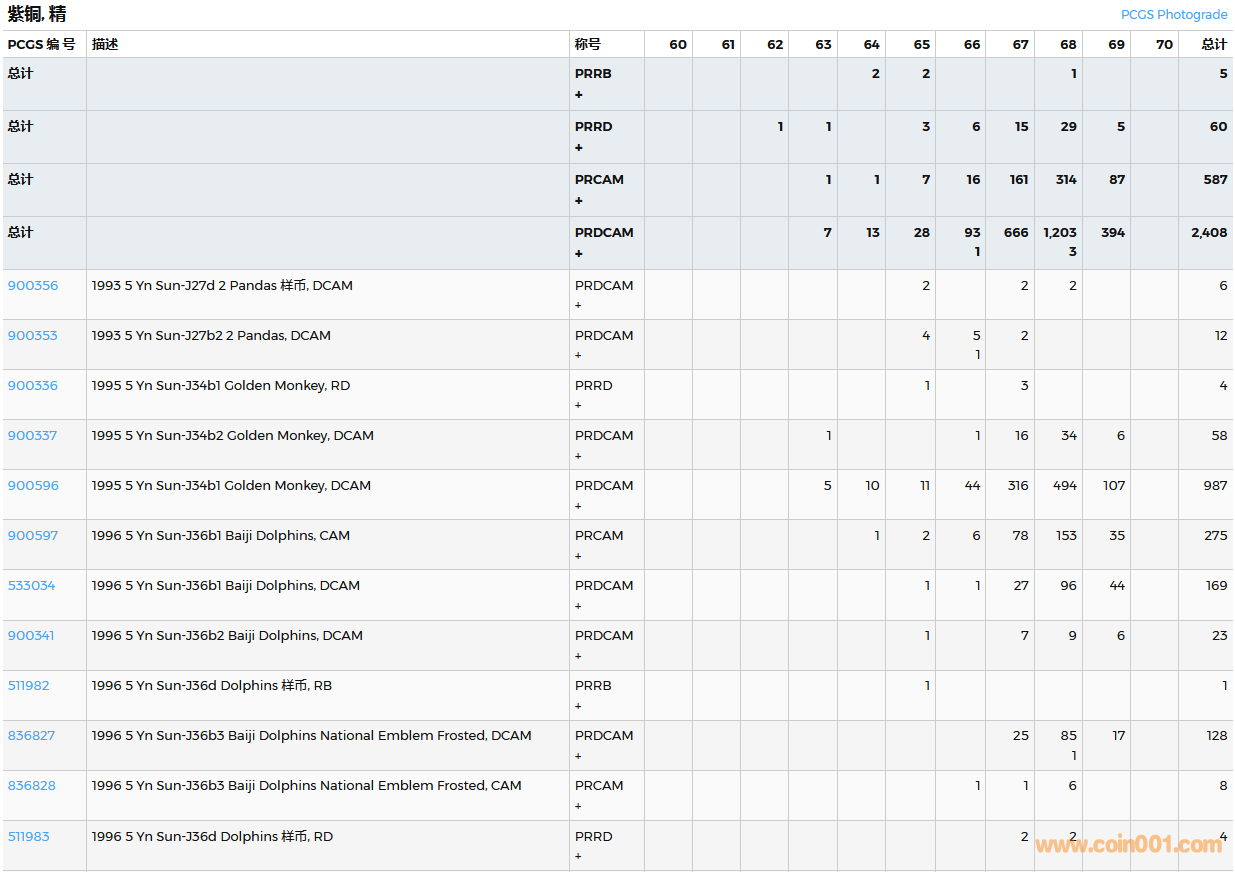Select PCGS number 533034 link
Screen dimensions: 1235x872
[x=32, y=585]
